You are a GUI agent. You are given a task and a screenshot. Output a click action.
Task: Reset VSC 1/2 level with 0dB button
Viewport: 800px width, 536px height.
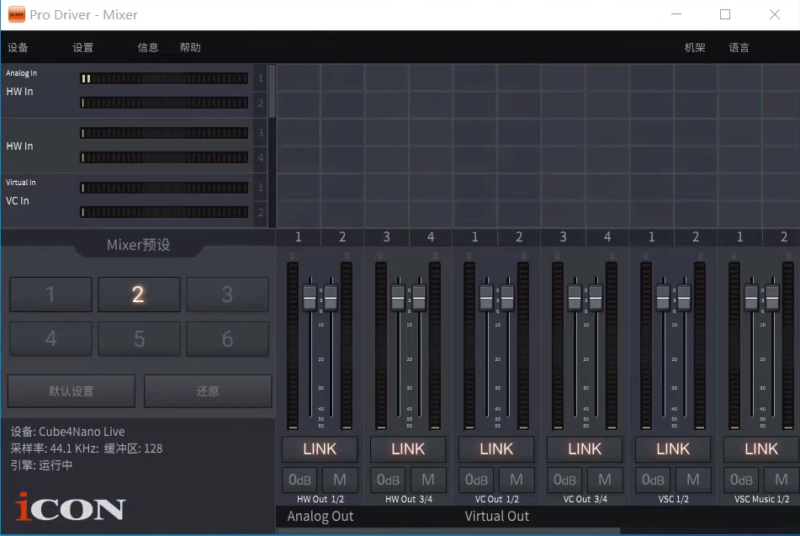[653, 480]
